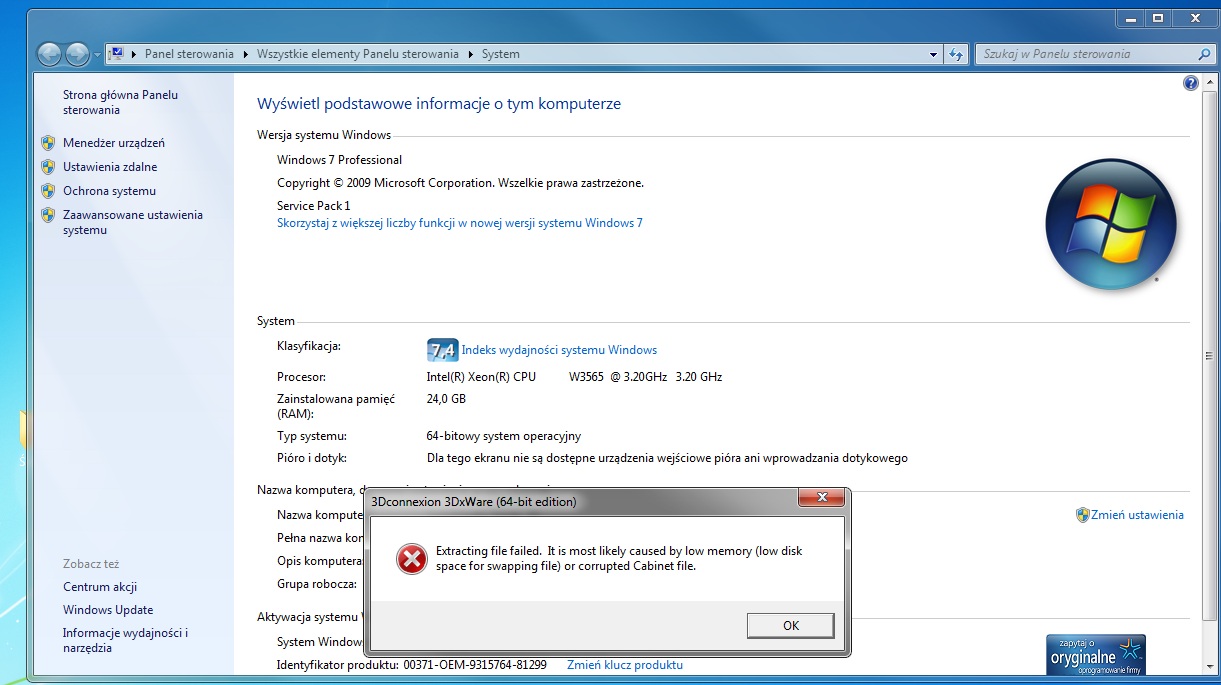Click OK in the error dialog
The image size is (1221, 685).
(x=791, y=625)
